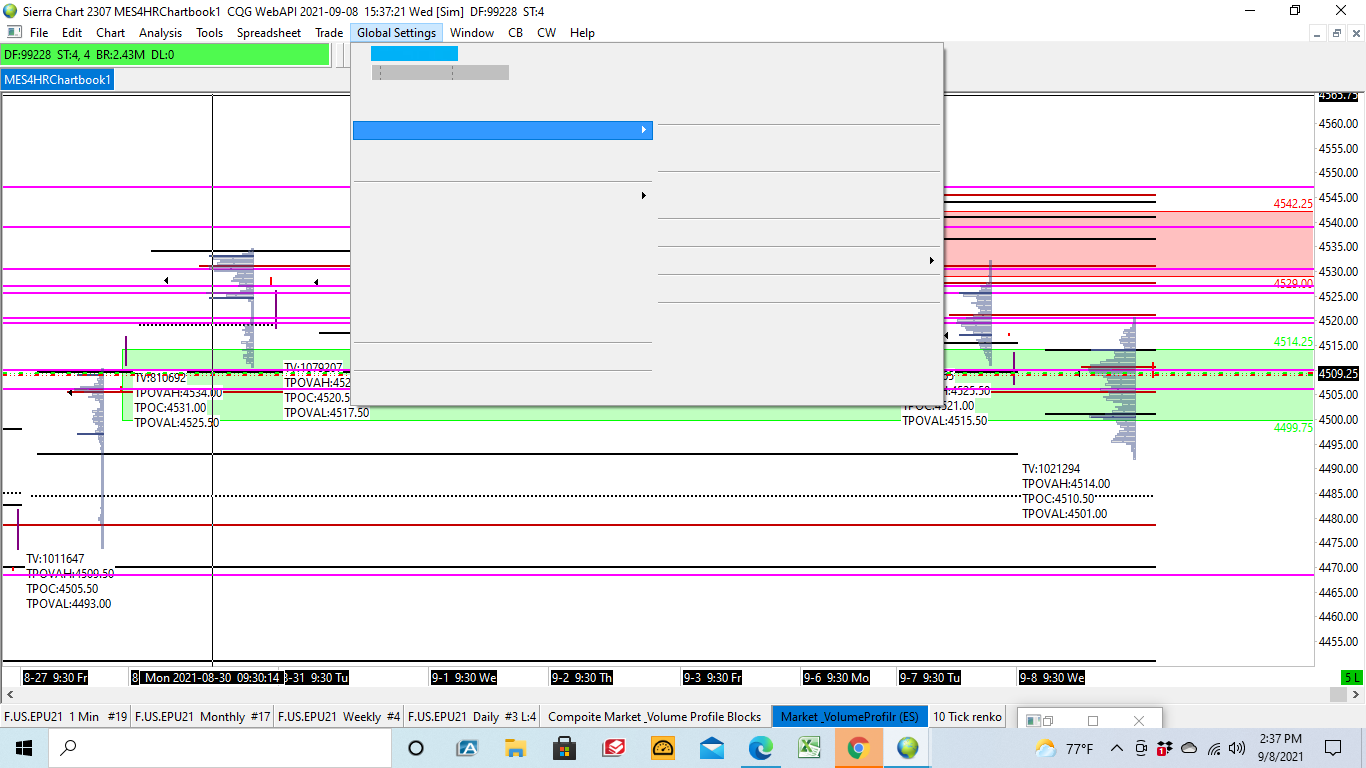Launch Microsoft Store from the taskbar
The width and height of the screenshot is (1366, 768).
[564, 747]
